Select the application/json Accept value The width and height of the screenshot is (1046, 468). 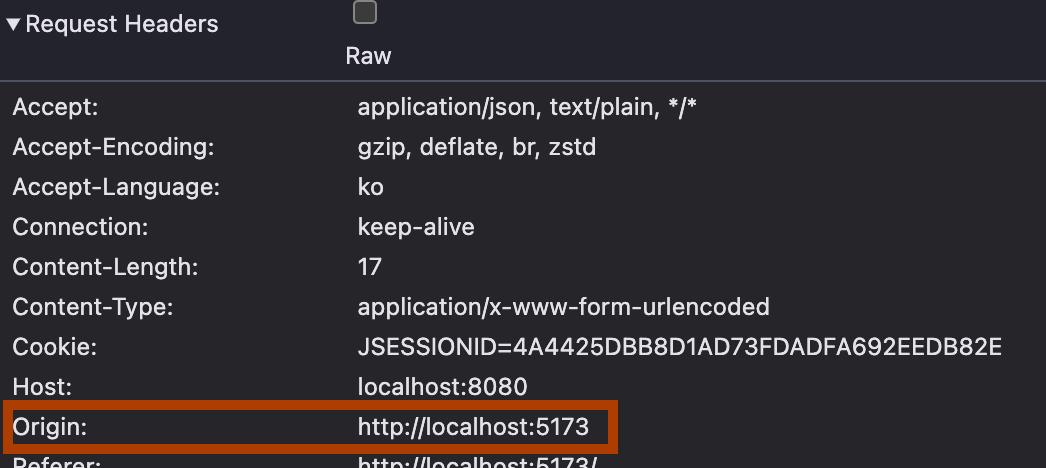coord(527,107)
